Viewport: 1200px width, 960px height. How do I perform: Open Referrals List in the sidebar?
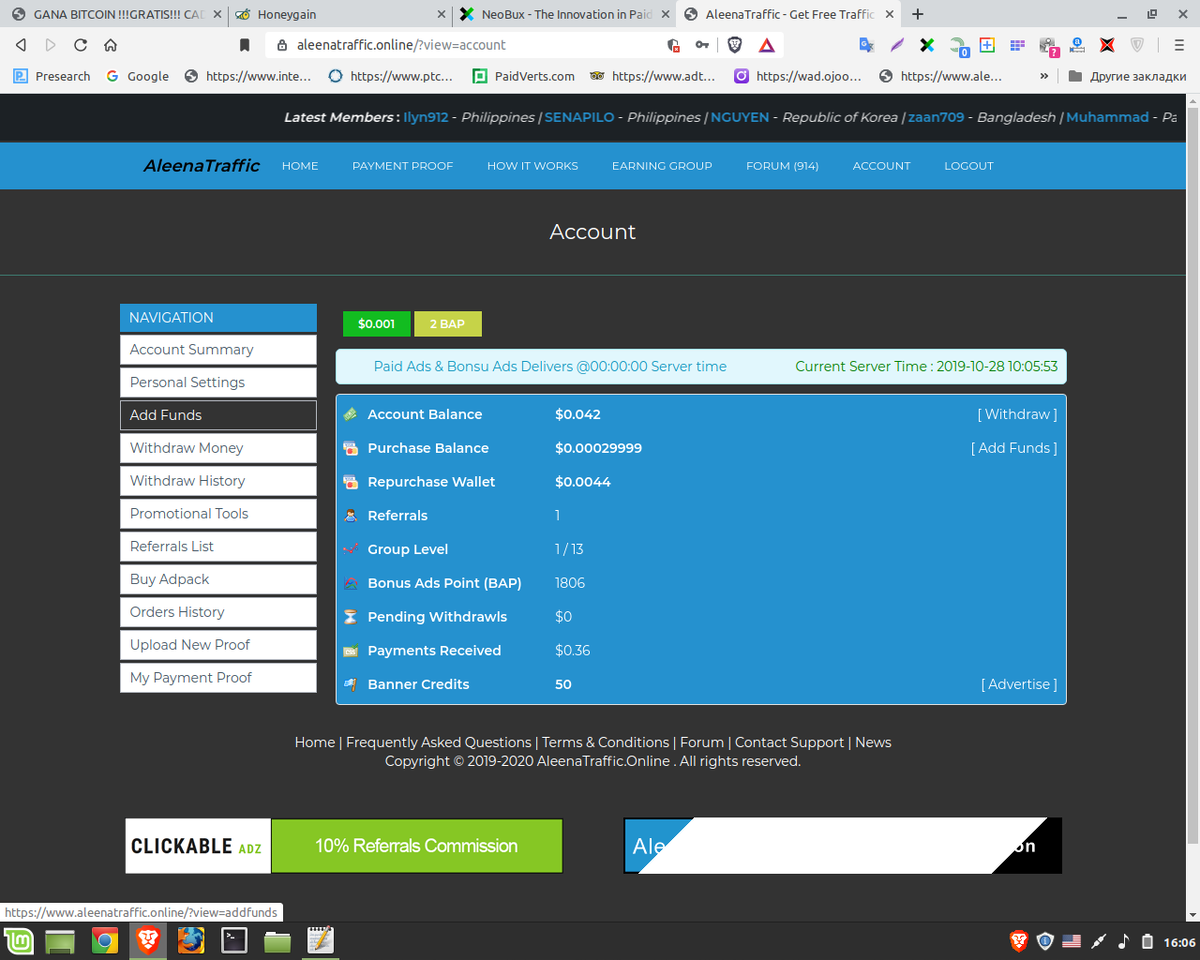pyautogui.click(x=218, y=547)
